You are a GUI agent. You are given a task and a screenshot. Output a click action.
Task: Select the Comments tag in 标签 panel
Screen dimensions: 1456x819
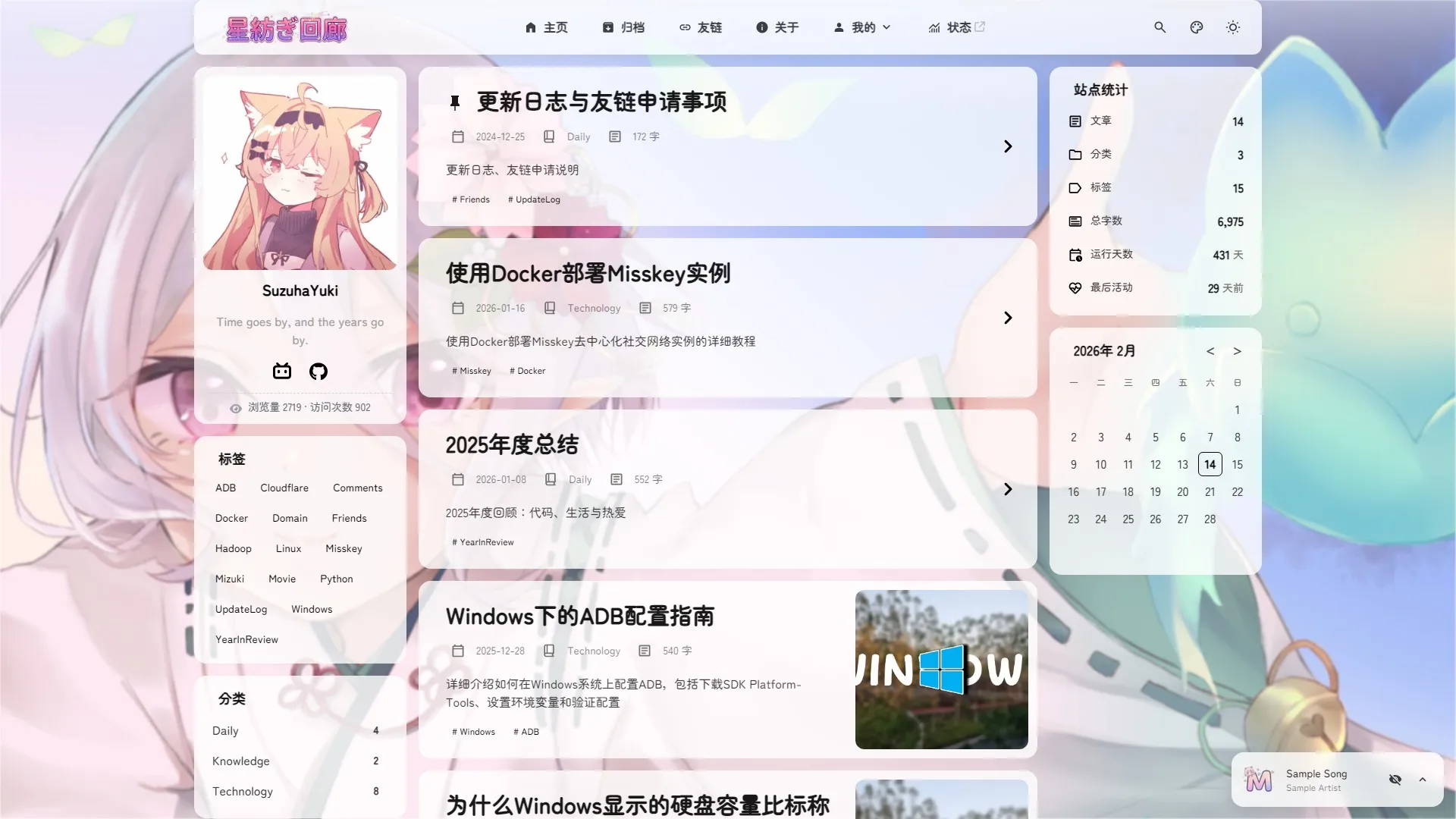(x=358, y=488)
